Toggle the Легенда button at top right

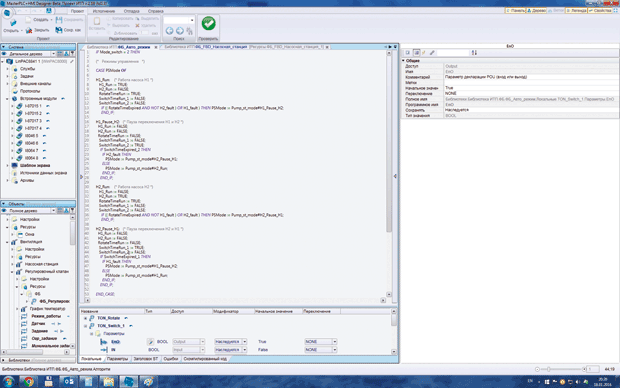pyautogui.click(x=576, y=11)
